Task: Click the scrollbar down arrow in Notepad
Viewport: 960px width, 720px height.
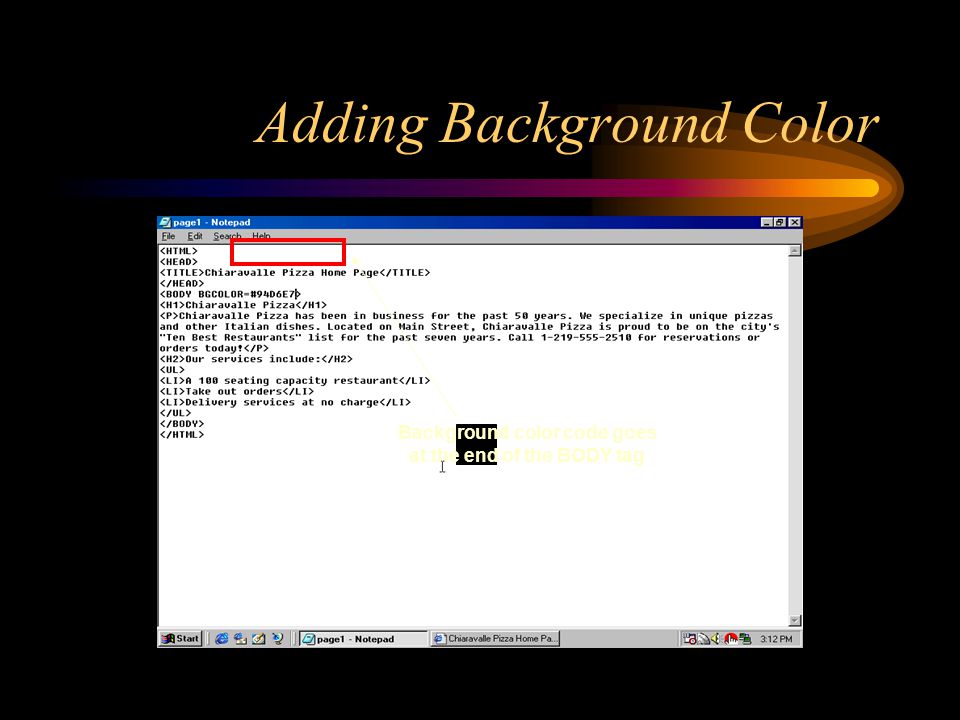Action: point(795,620)
